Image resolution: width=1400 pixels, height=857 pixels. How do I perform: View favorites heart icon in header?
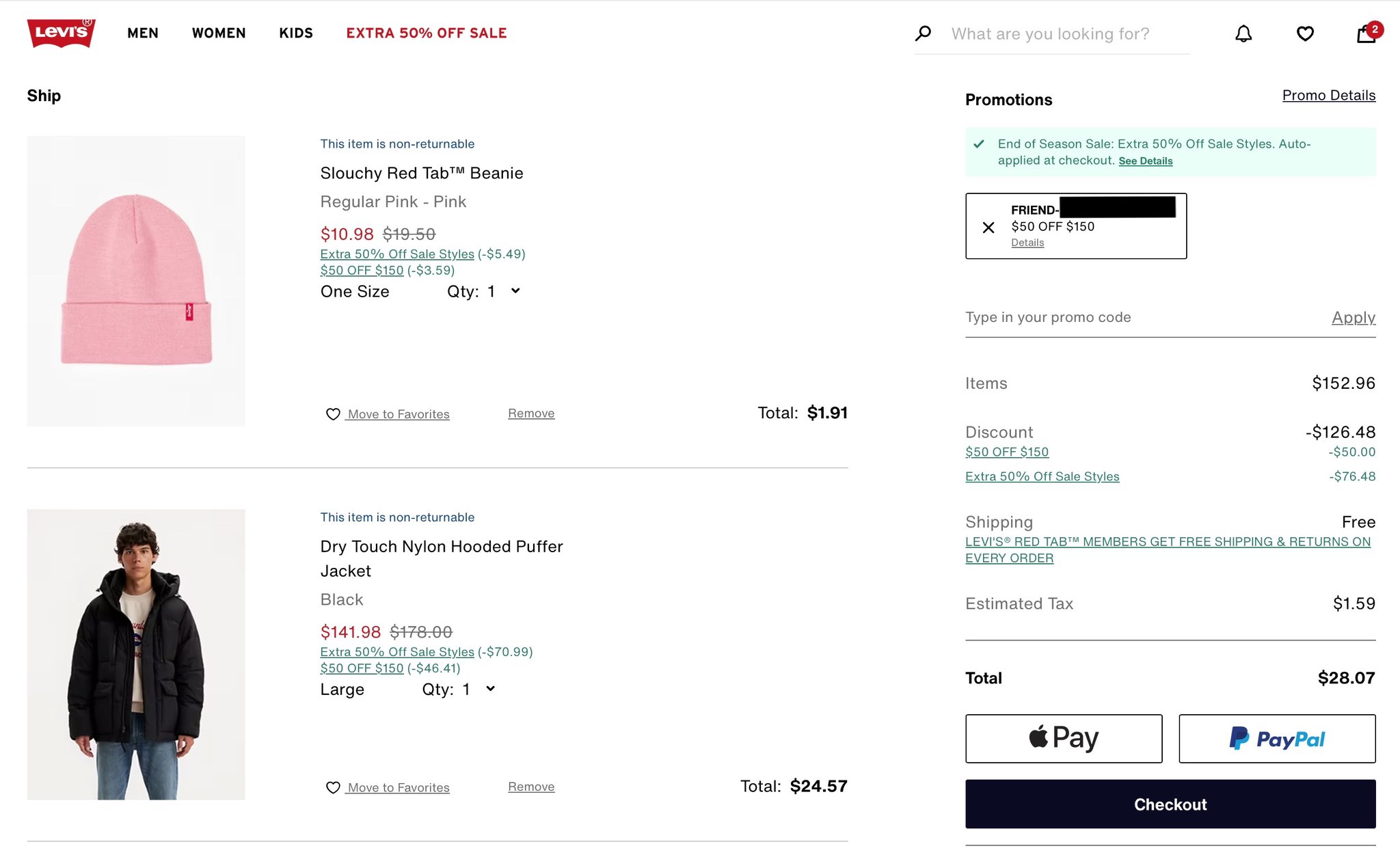[1305, 33]
